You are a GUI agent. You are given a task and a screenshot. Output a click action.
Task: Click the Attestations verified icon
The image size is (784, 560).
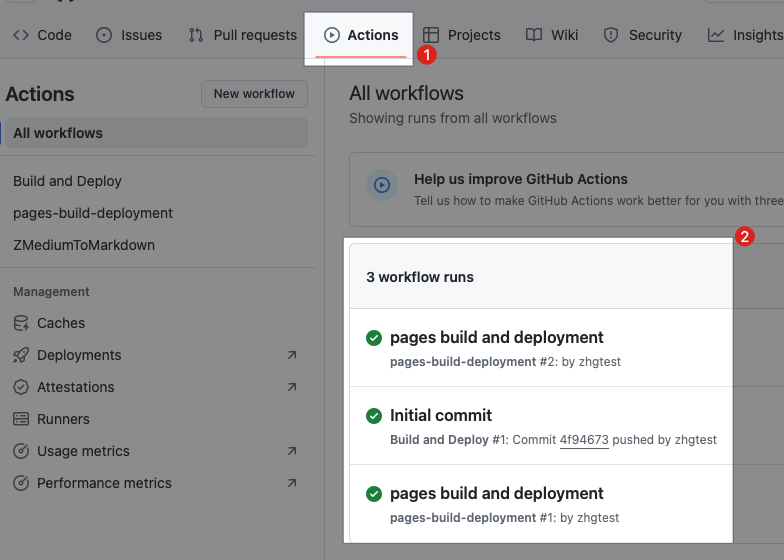(x=21, y=387)
